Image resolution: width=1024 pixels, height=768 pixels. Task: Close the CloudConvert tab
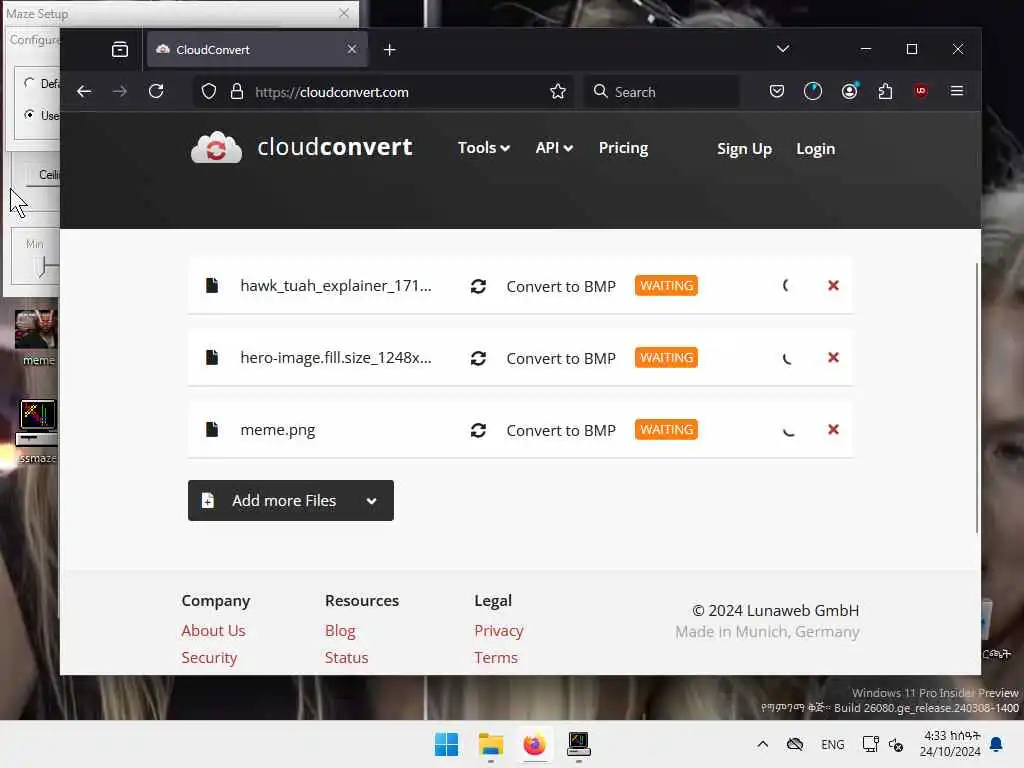point(352,50)
